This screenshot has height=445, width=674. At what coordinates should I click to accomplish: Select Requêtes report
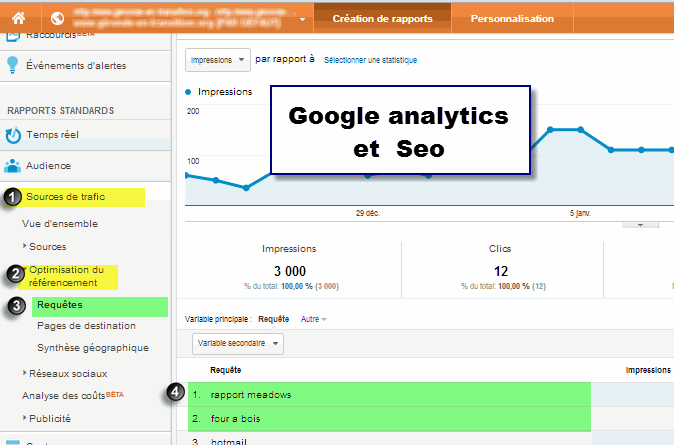pos(60,305)
